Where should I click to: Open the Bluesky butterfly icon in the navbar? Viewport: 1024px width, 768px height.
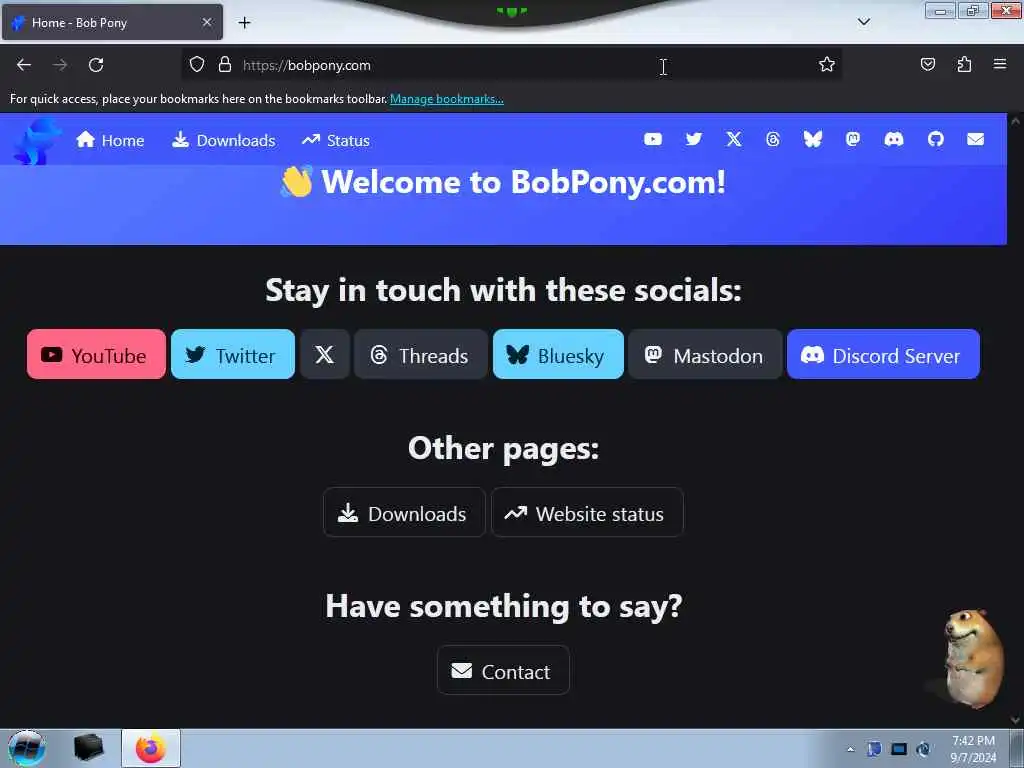click(812, 139)
